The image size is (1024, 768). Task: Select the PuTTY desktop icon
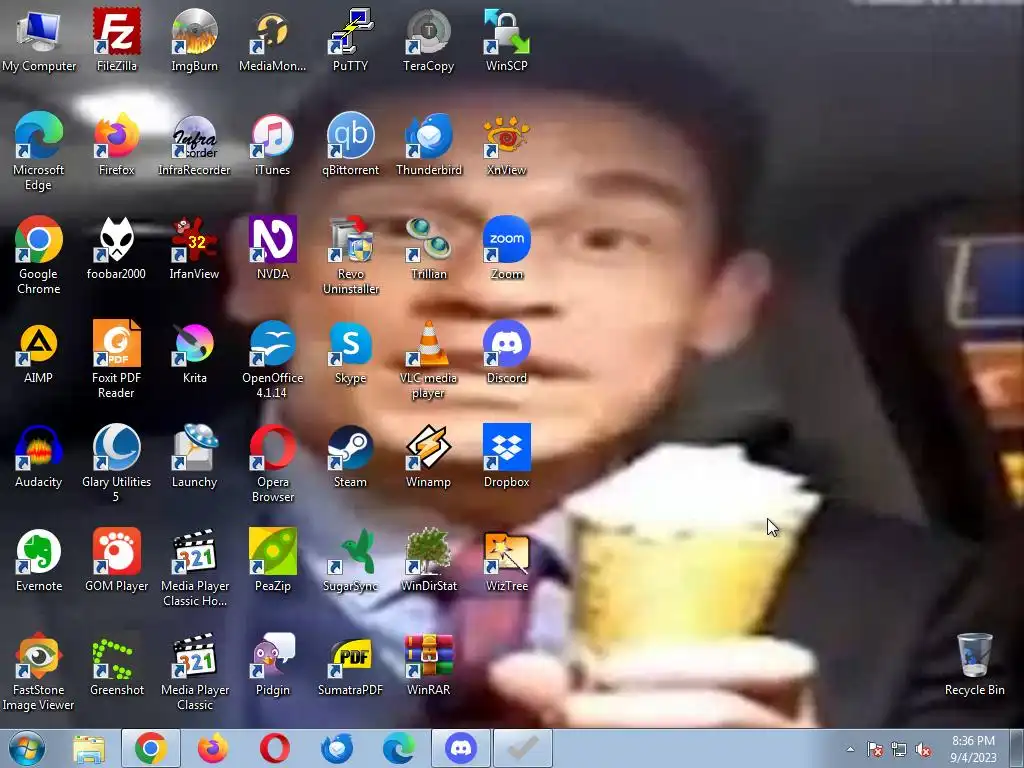click(x=351, y=39)
